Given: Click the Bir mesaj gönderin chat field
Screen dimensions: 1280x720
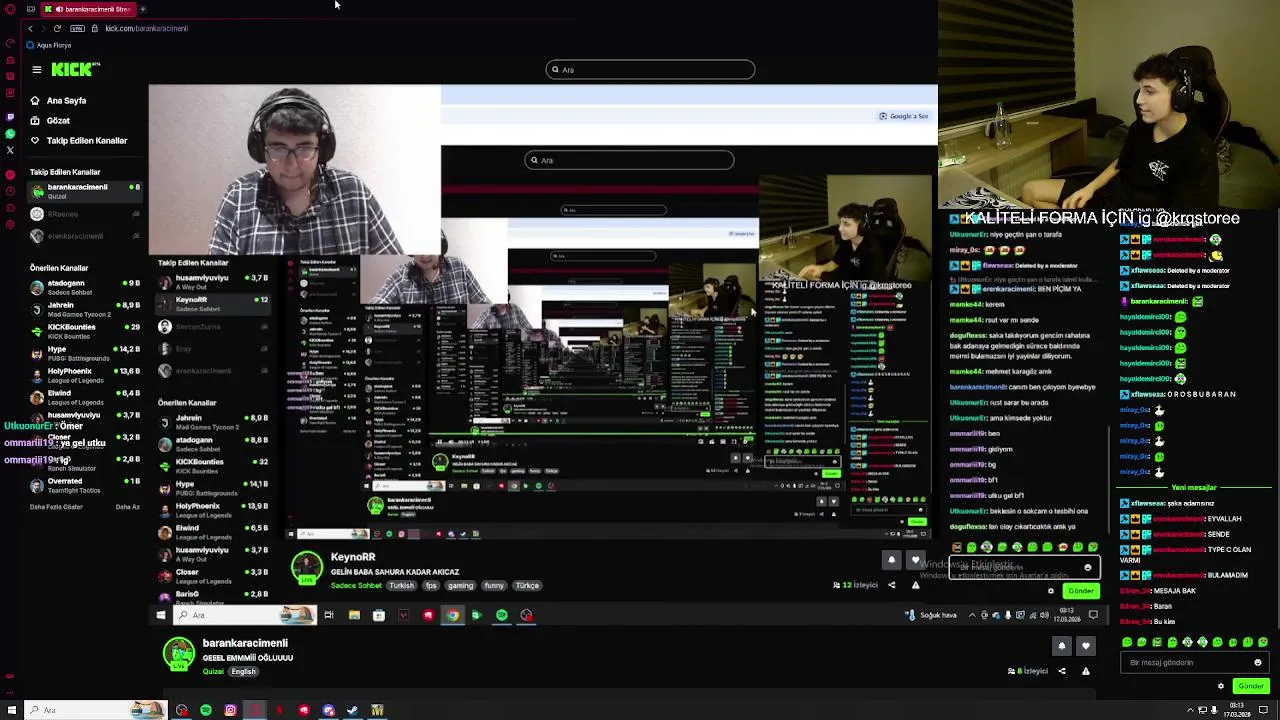Looking at the screenshot, I should click(x=1196, y=663).
